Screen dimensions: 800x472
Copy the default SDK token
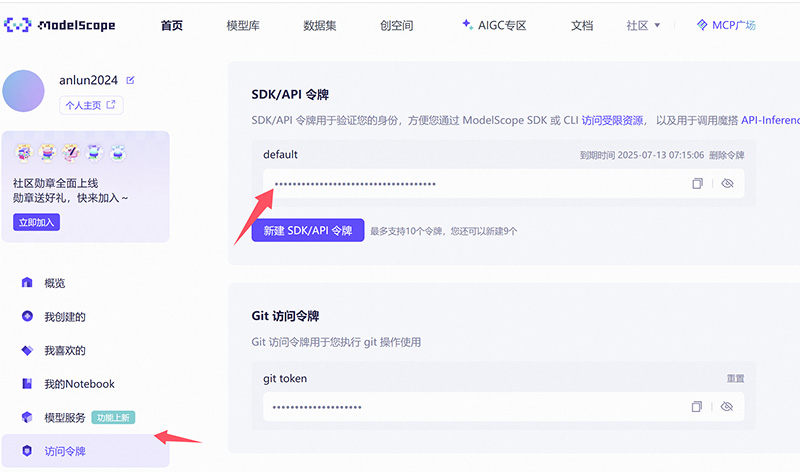[697, 183]
